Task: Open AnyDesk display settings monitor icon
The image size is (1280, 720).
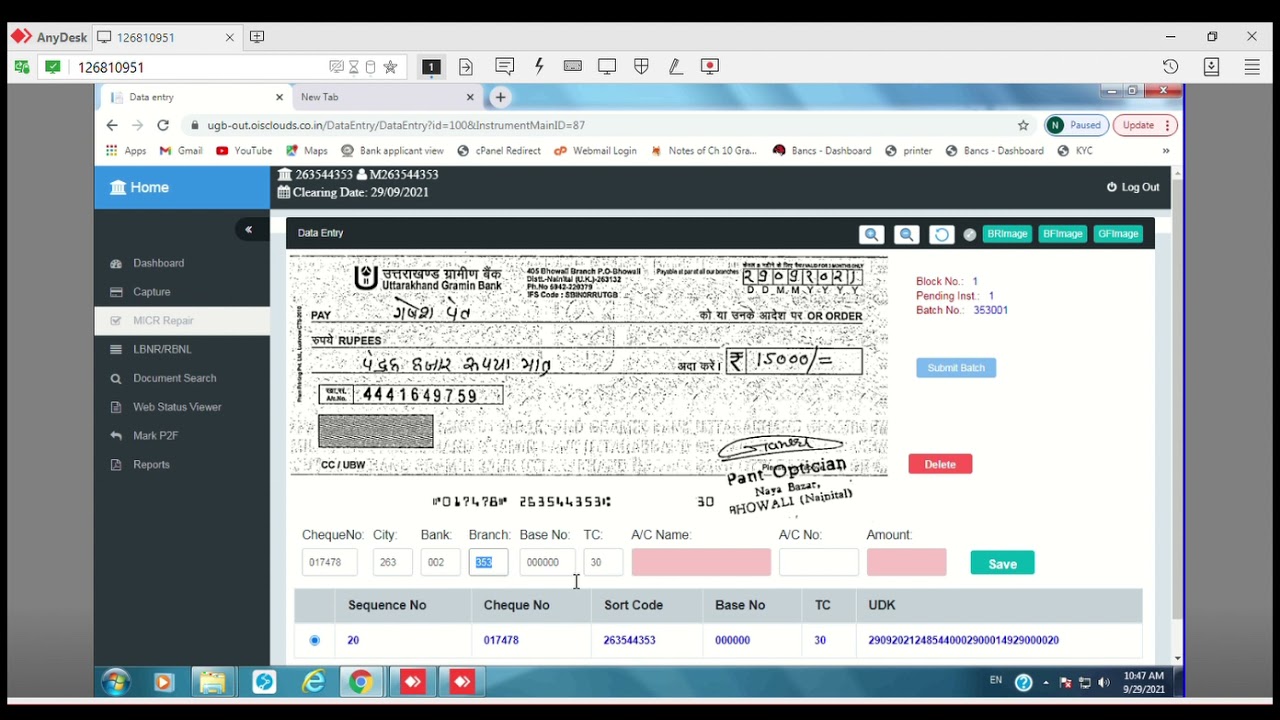Action: (607, 66)
